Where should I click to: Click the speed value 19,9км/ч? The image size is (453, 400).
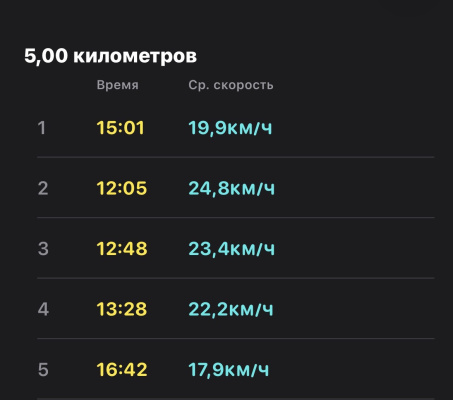(x=230, y=128)
